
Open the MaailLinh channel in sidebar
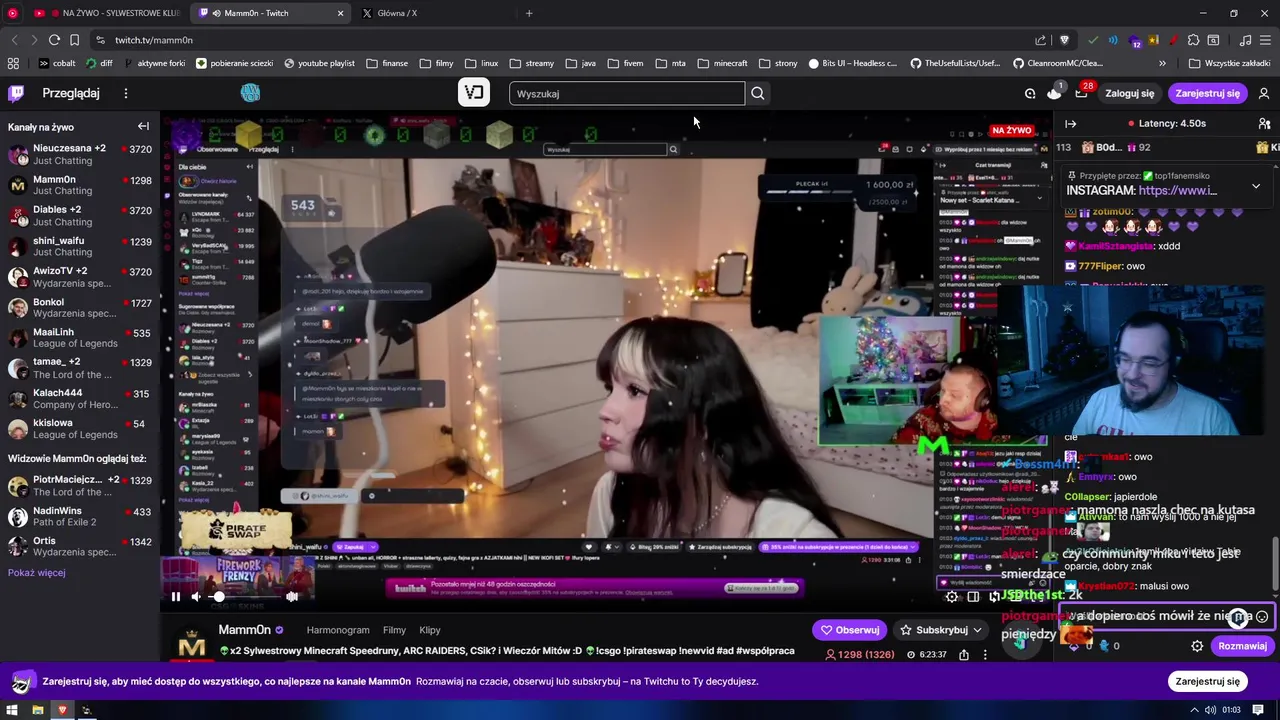80,338
